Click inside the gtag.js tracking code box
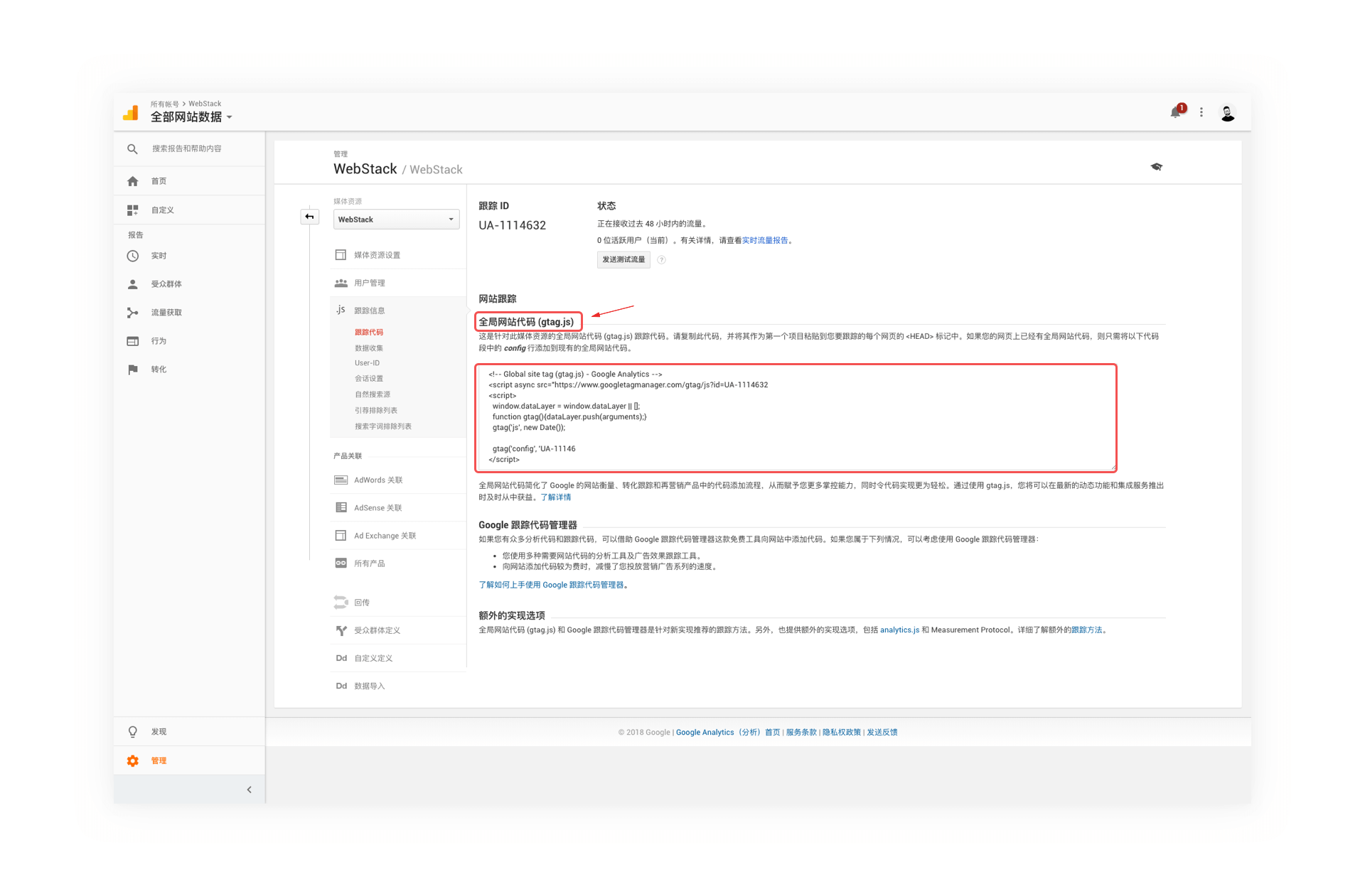1365x896 pixels. coord(795,418)
